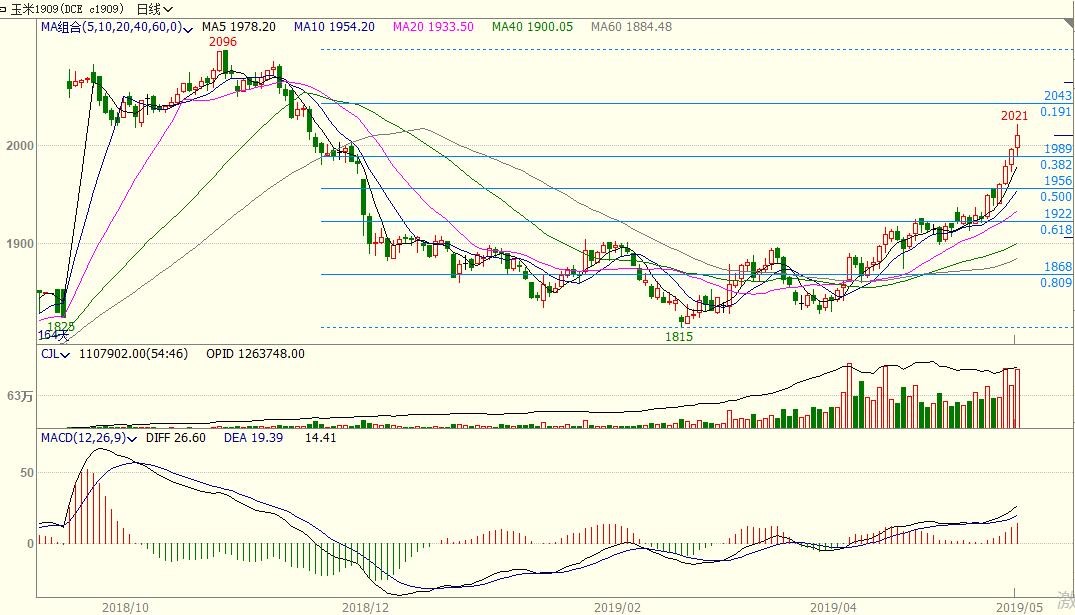This screenshot has width=1075, height=615.
Task: Click the magenta MA20 1933.50 legend
Action: tap(432, 27)
